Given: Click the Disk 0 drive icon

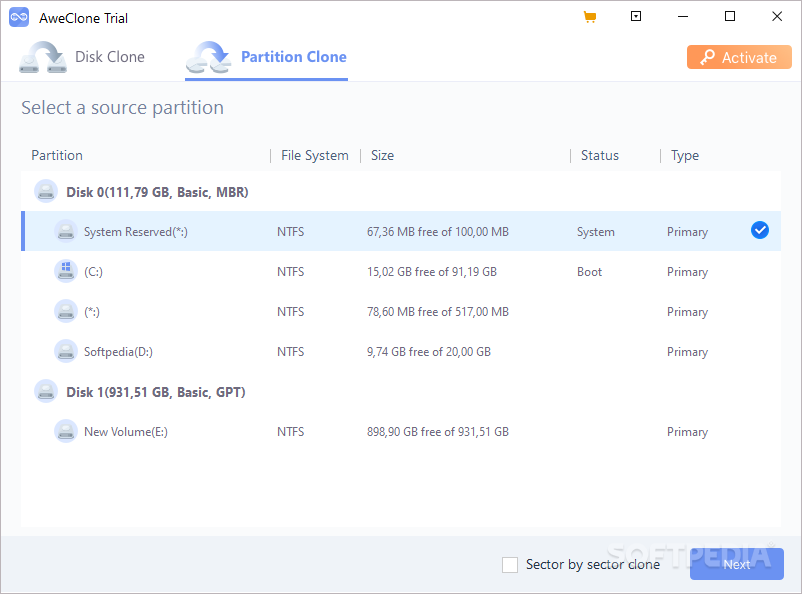Looking at the screenshot, I should click(x=46, y=191).
